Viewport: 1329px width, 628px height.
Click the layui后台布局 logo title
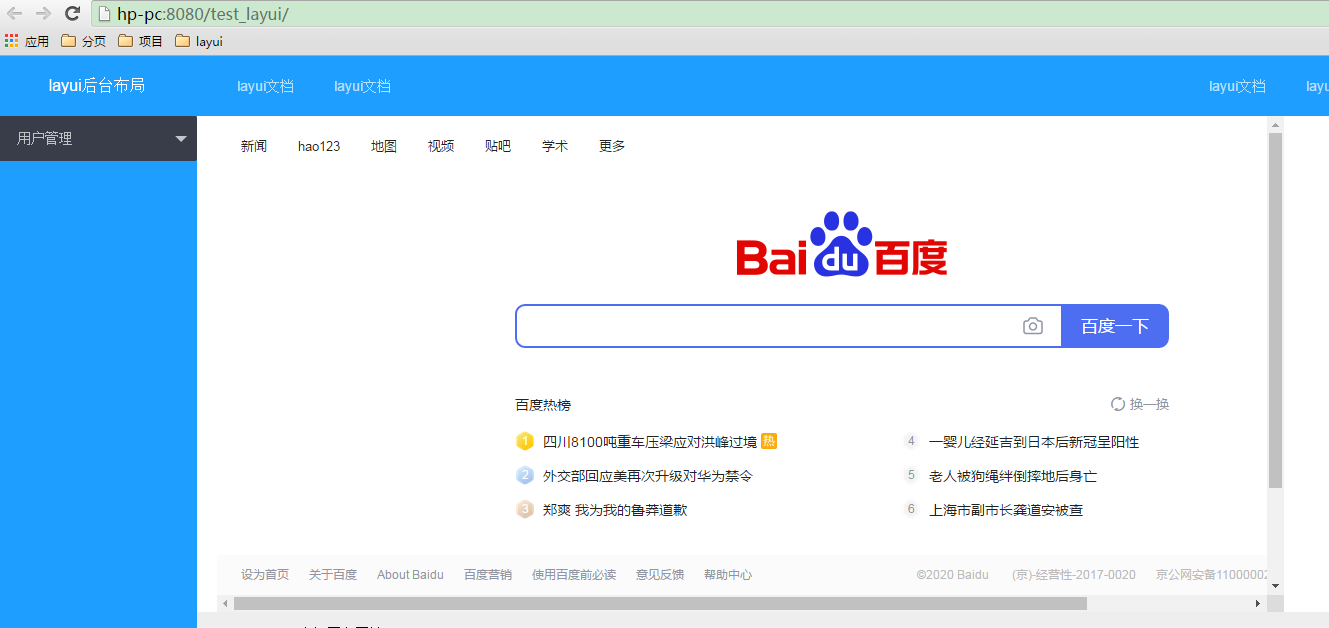[97, 85]
